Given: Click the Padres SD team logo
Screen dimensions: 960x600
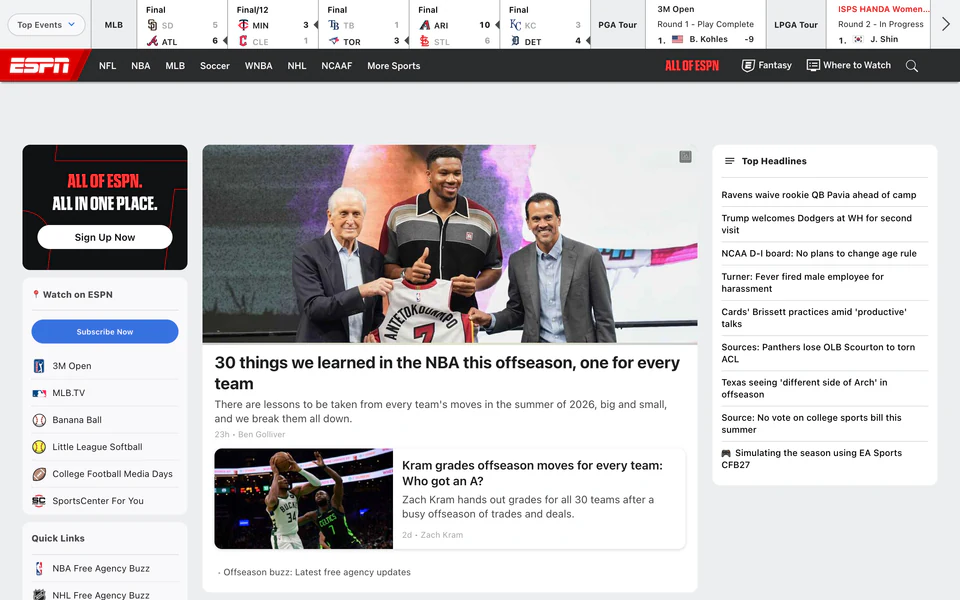Looking at the screenshot, I should pyautogui.click(x=152, y=25).
